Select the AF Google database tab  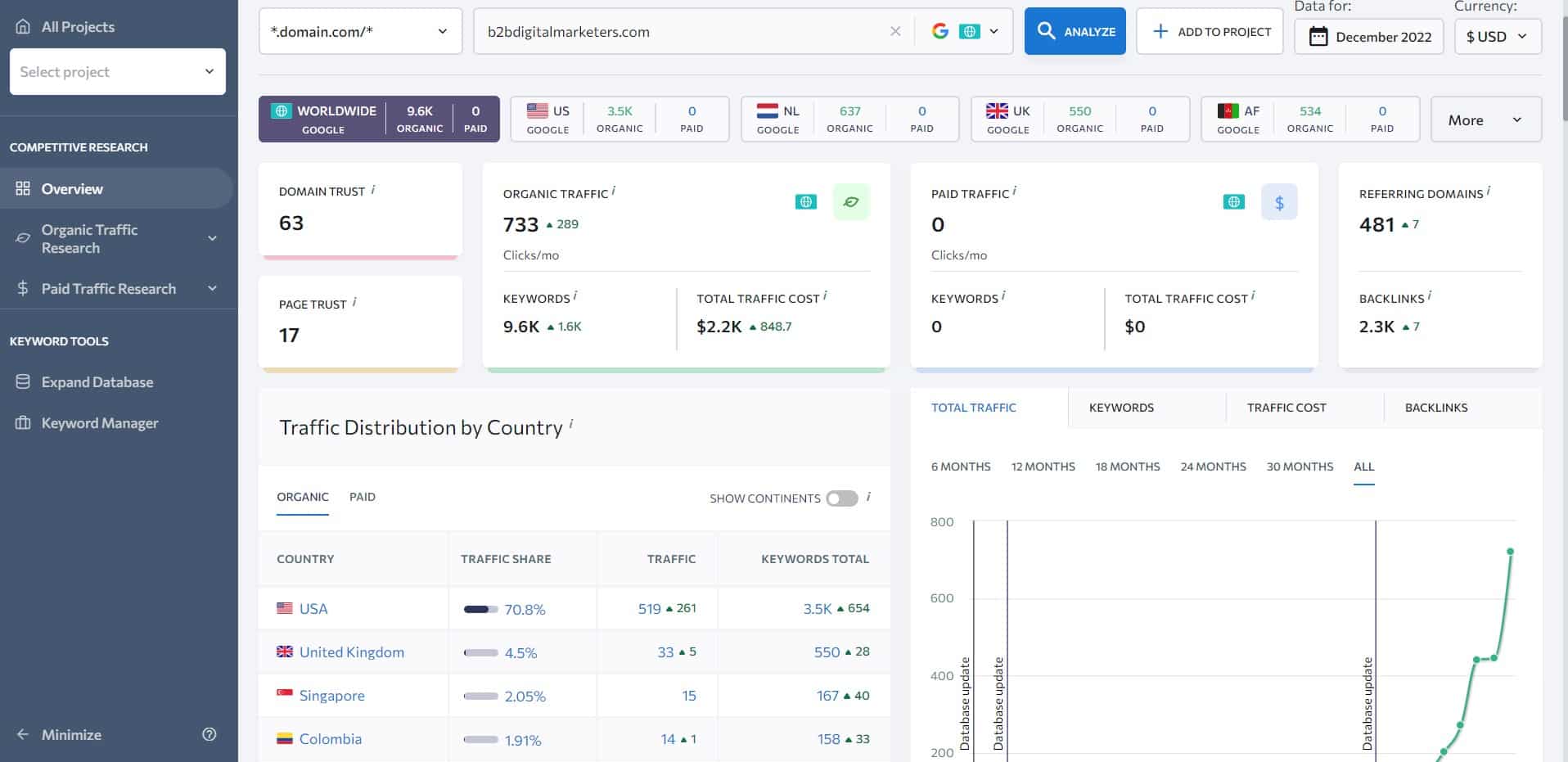[x=1310, y=119]
